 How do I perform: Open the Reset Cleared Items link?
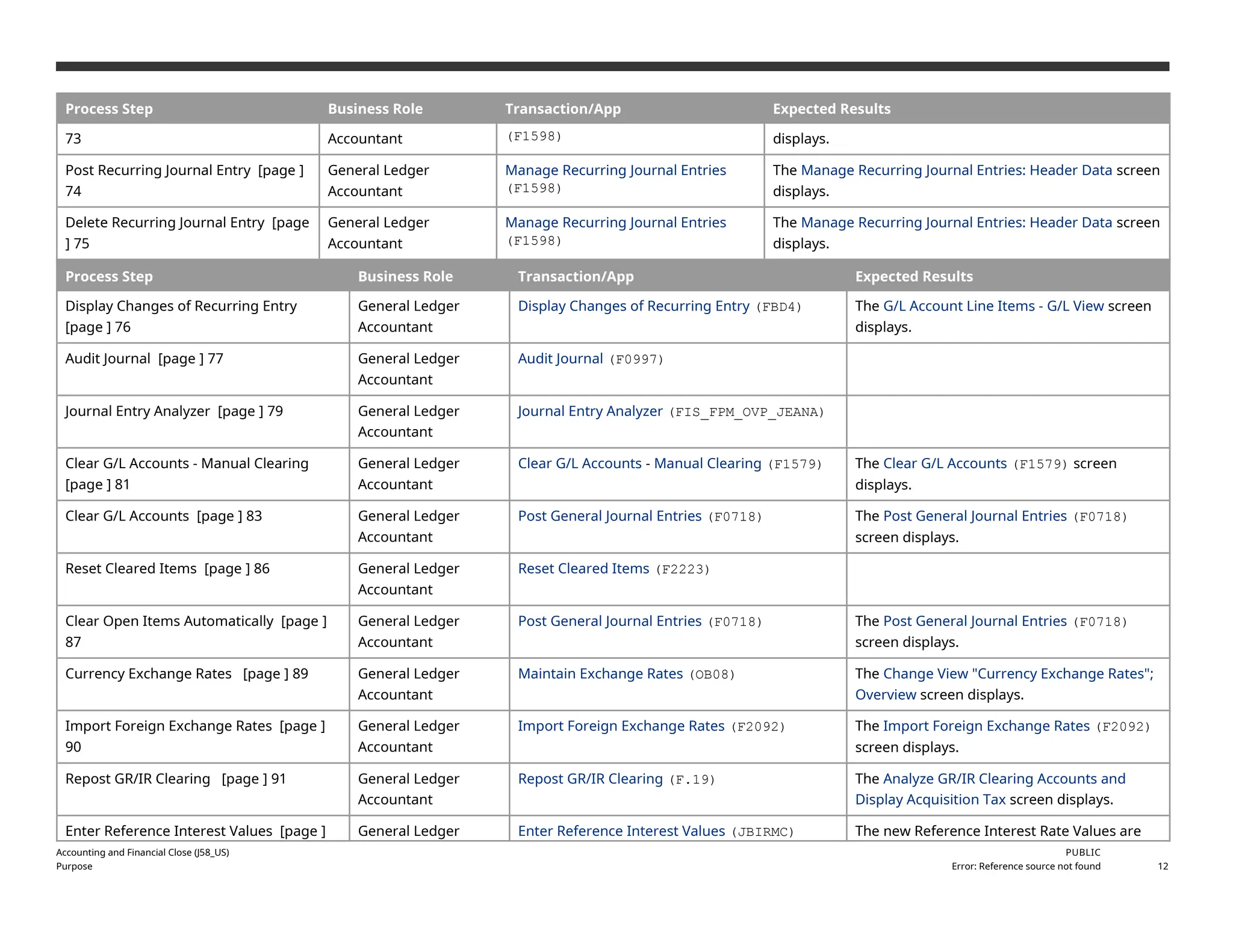(x=583, y=569)
